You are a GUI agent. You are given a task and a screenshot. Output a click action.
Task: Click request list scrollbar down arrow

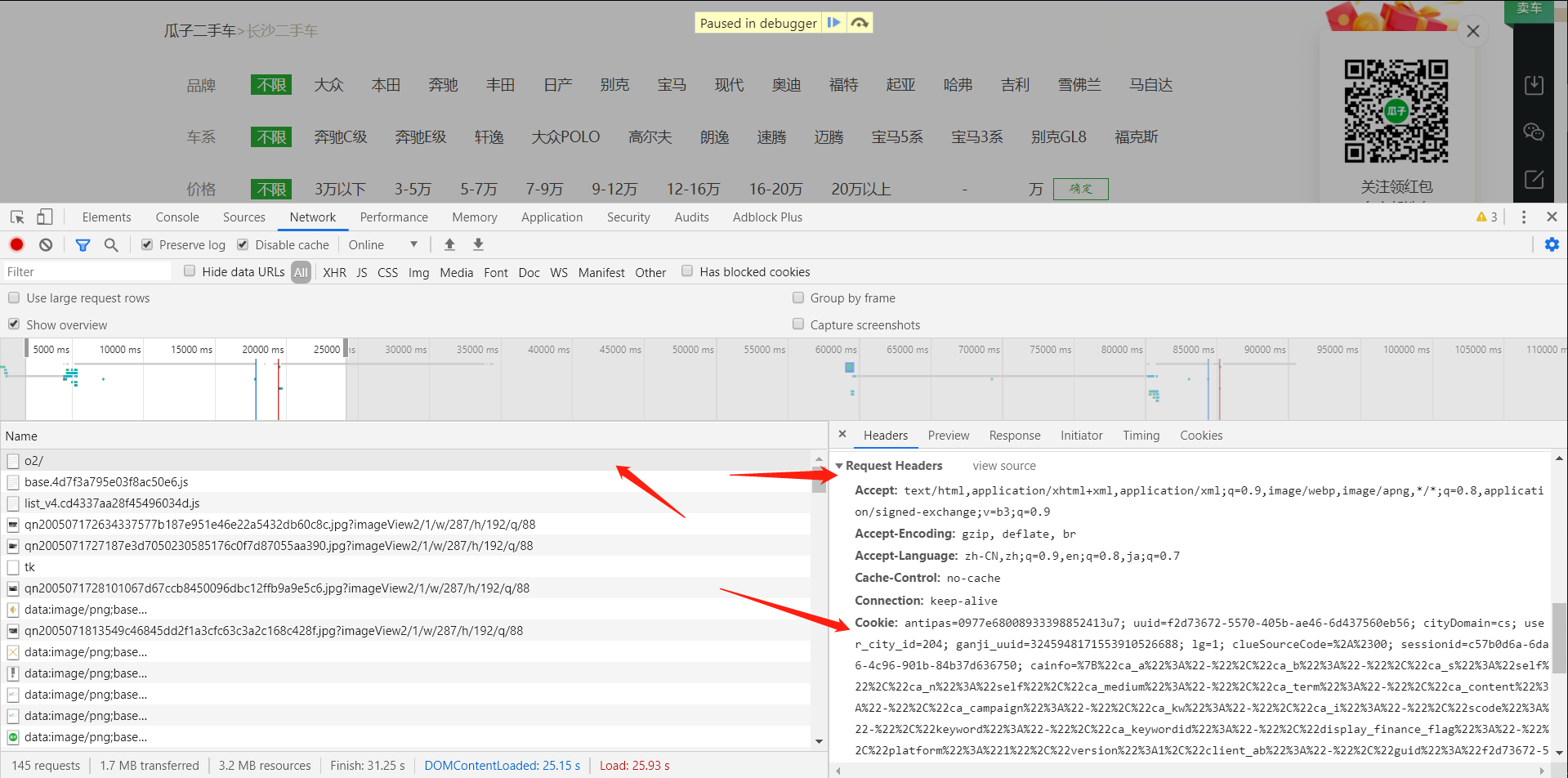point(819,741)
